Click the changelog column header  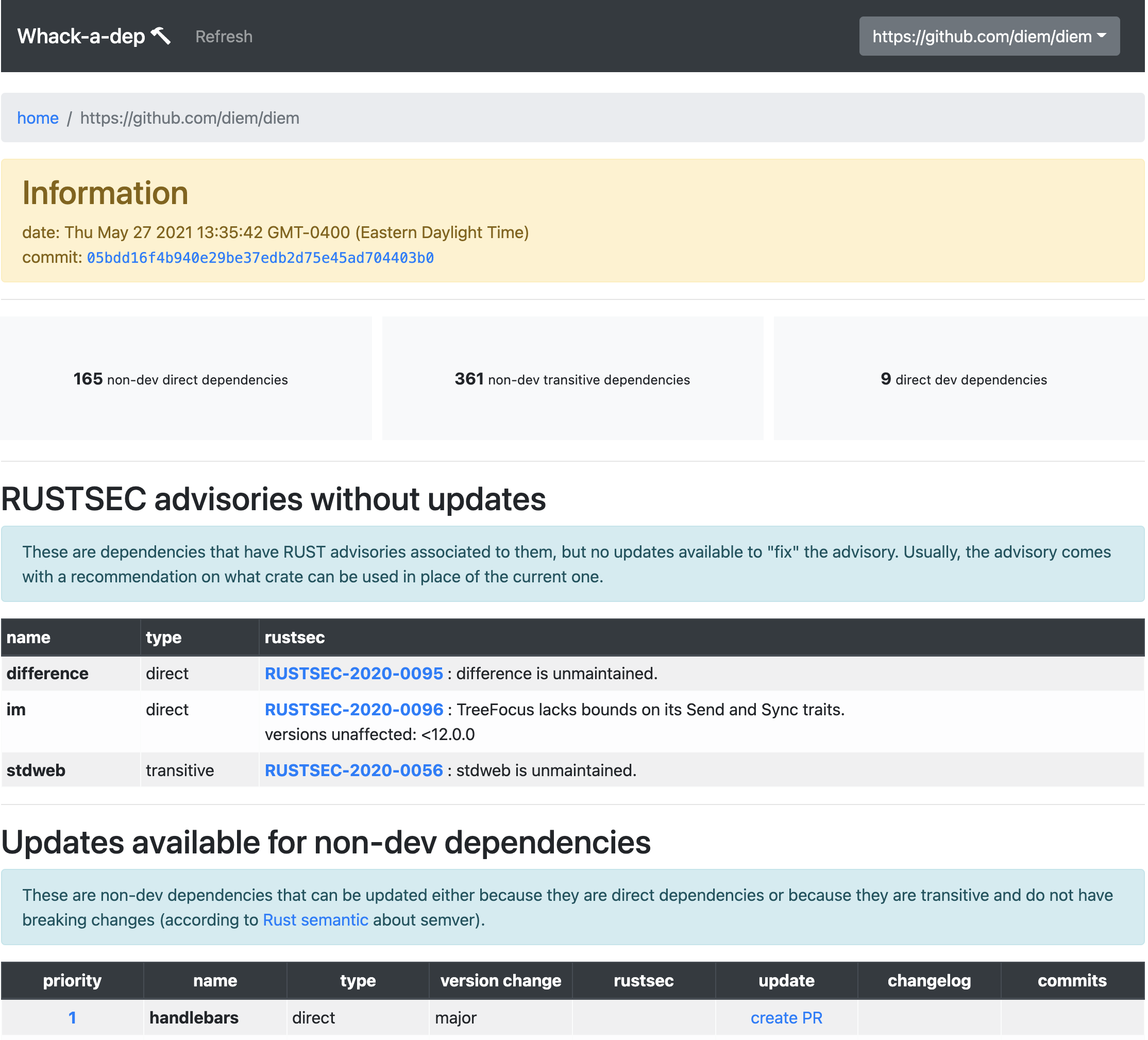(x=929, y=980)
